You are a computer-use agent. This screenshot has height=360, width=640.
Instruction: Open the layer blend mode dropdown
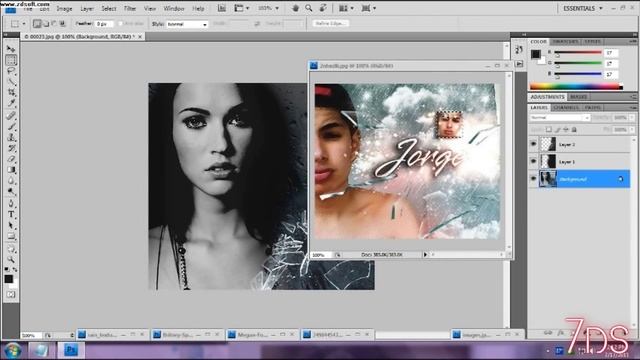(x=560, y=118)
